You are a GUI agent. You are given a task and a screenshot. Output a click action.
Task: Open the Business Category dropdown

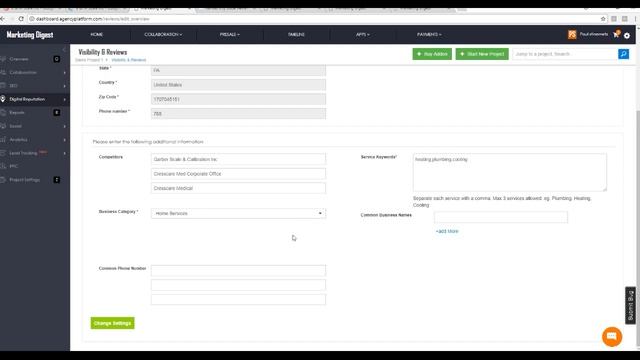[x=238, y=213]
